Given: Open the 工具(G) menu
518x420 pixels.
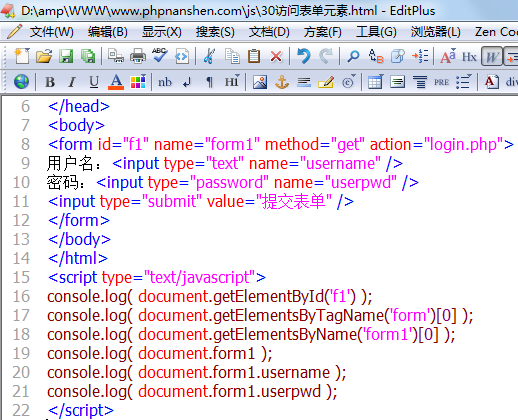Looking at the screenshot, I should 376,32.
